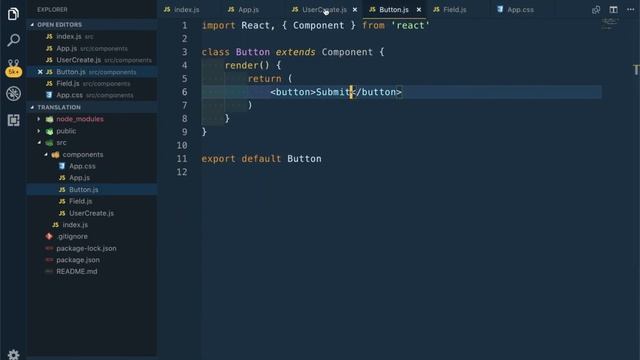
Task: Open the .gitignore file
Action: 92,236
